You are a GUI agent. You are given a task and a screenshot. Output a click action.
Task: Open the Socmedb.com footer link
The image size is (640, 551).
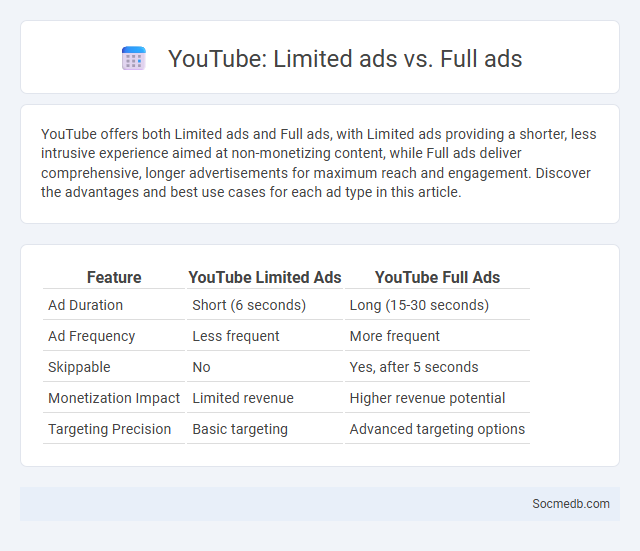(571, 504)
